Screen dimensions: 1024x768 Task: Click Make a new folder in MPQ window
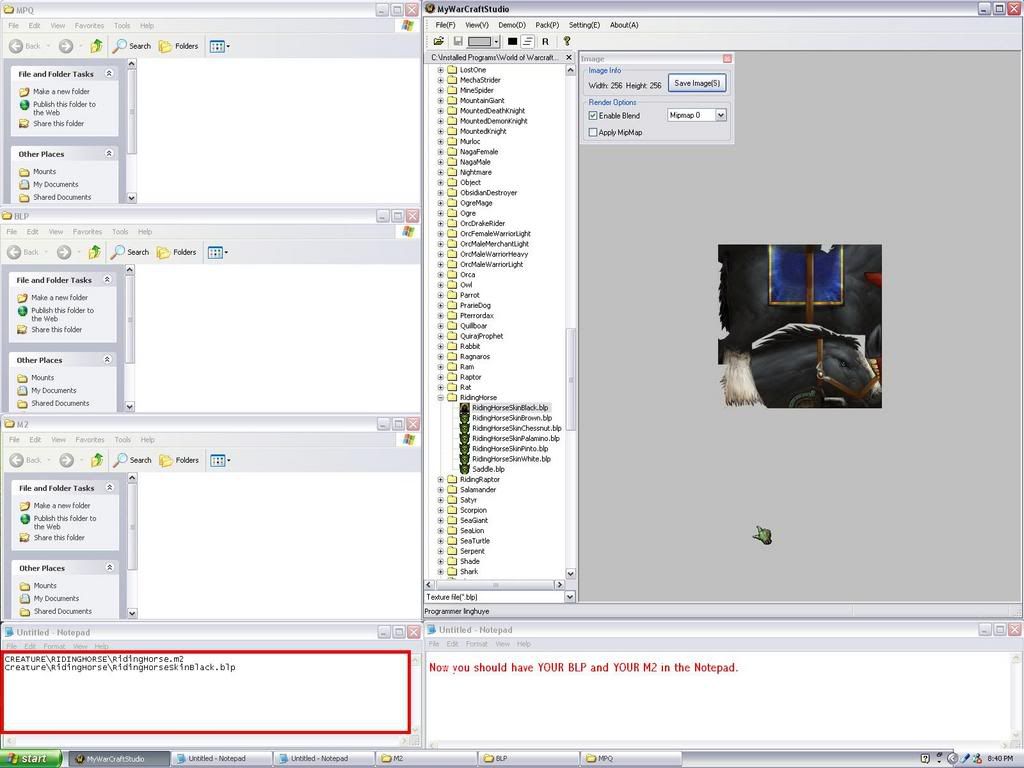61,91
